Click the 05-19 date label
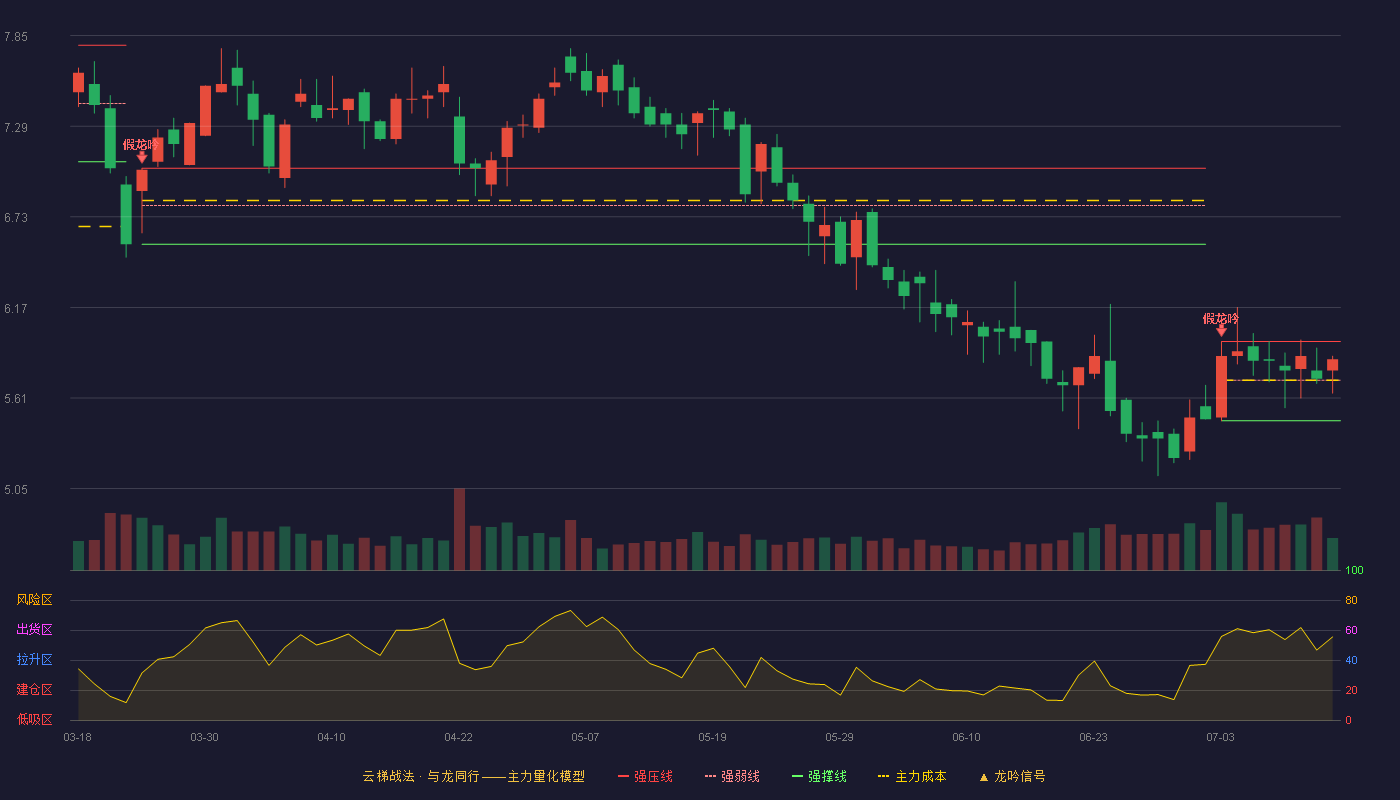This screenshot has height=800, width=1400. click(x=712, y=737)
